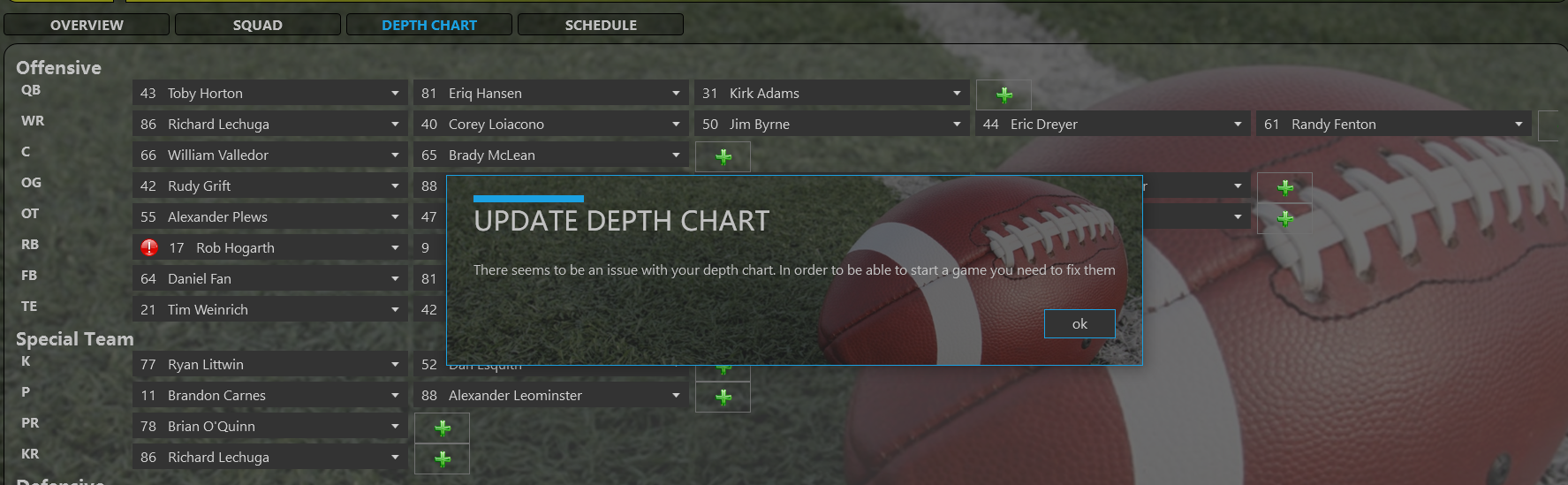Click red warning icon beside Rob Hogarth
Screen dimensions: 1568x485
pos(149,248)
